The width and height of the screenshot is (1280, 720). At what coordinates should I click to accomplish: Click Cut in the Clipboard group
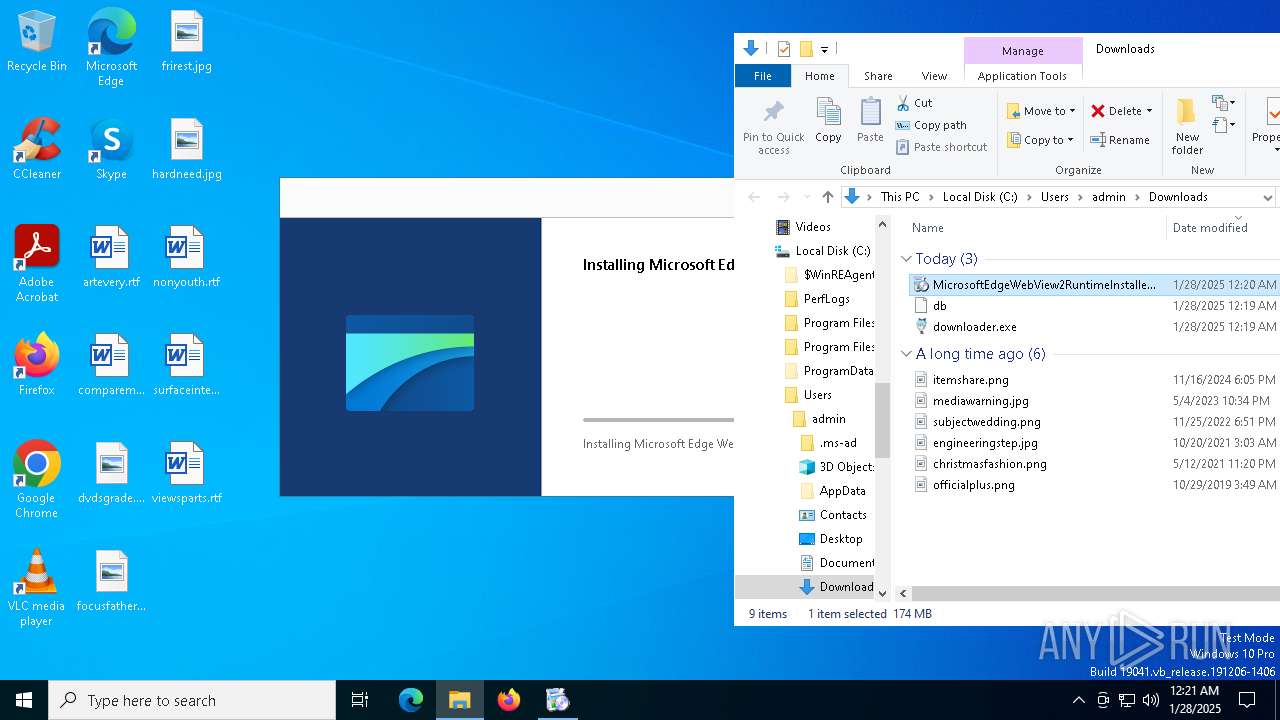914,103
